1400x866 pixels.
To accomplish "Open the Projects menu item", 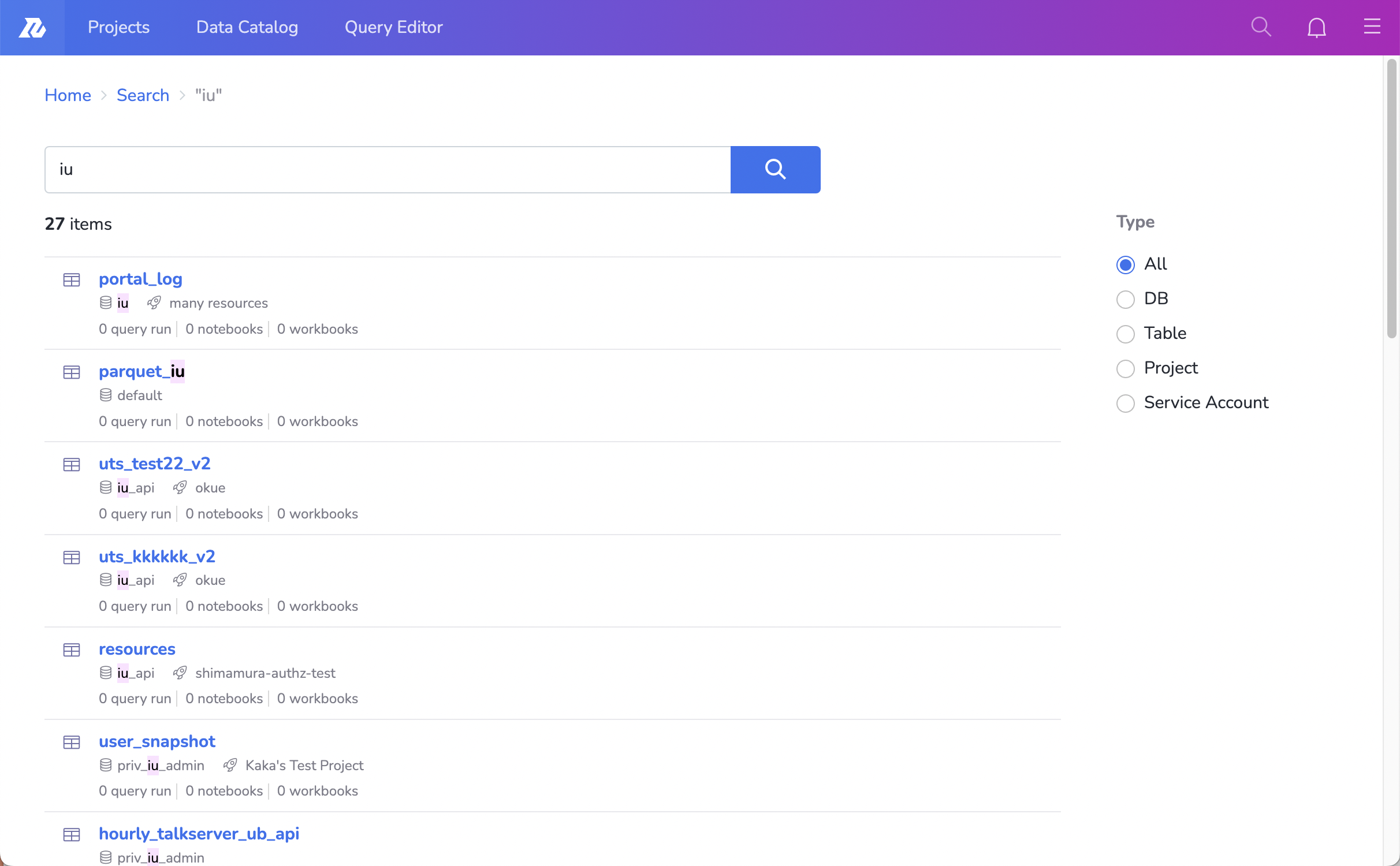I will [118, 27].
